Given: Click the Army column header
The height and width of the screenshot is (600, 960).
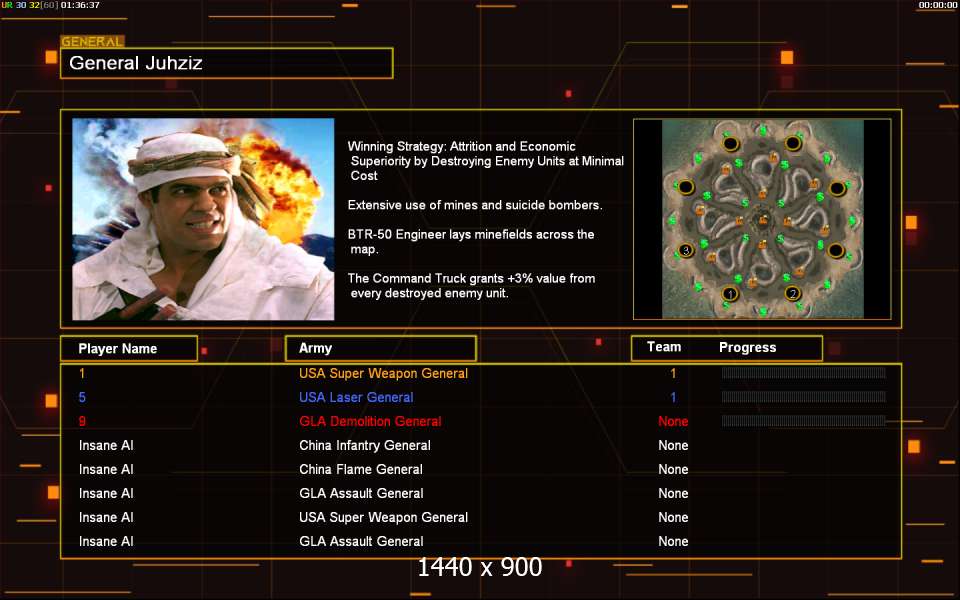Looking at the screenshot, I should 381,348.
